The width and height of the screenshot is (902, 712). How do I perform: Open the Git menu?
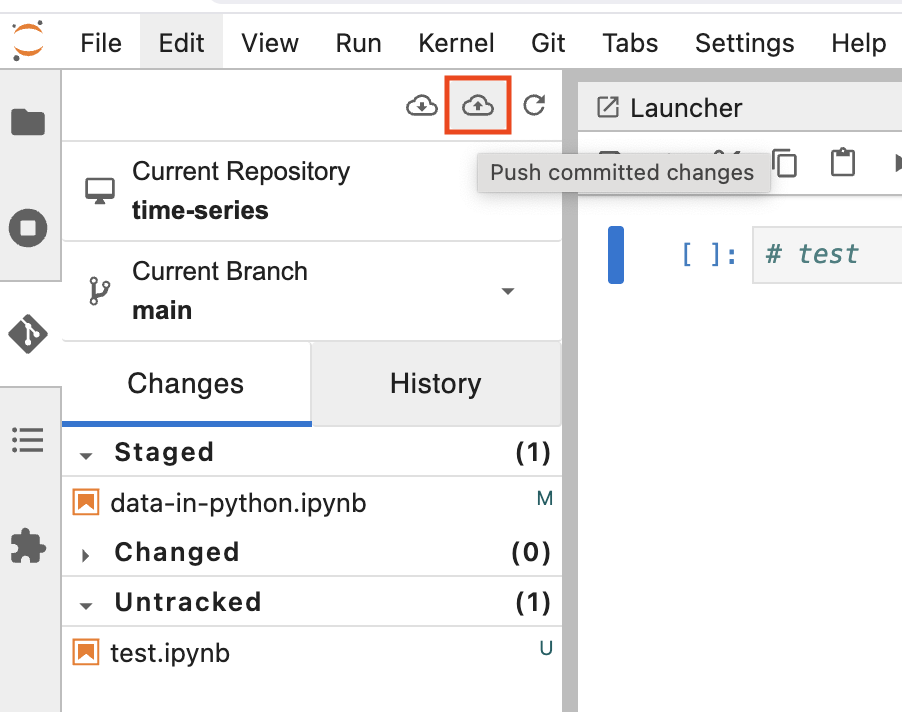[x=548, y=42]
